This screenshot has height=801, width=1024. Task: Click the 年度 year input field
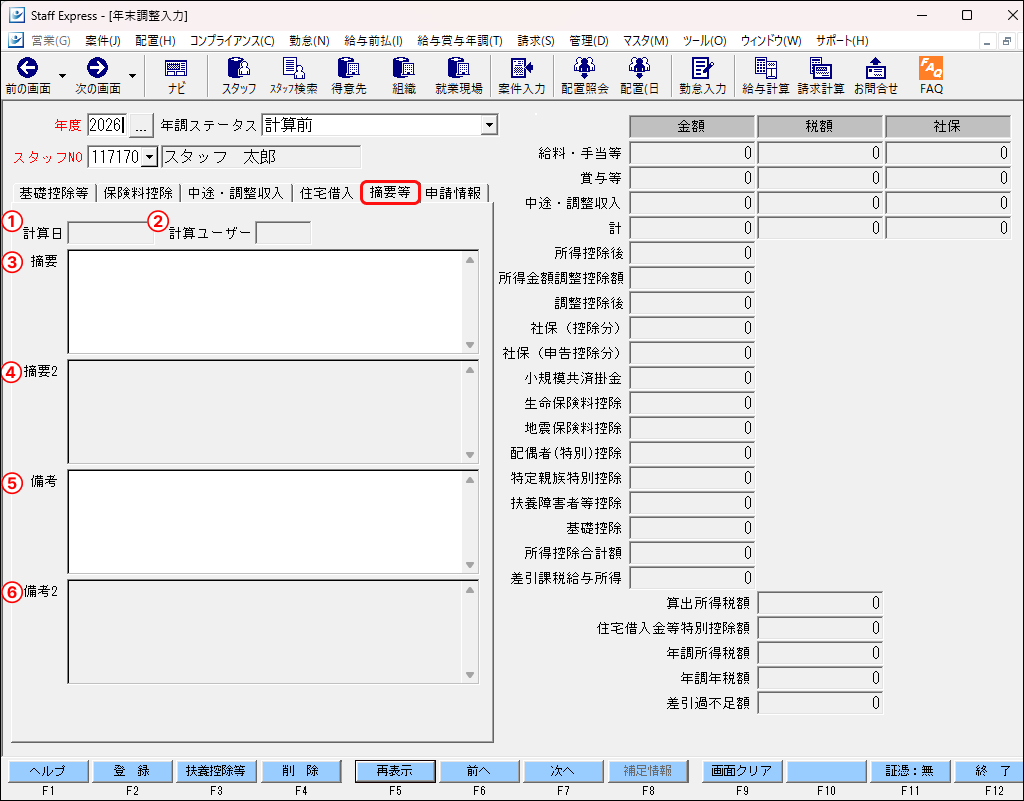pos(106,125)
